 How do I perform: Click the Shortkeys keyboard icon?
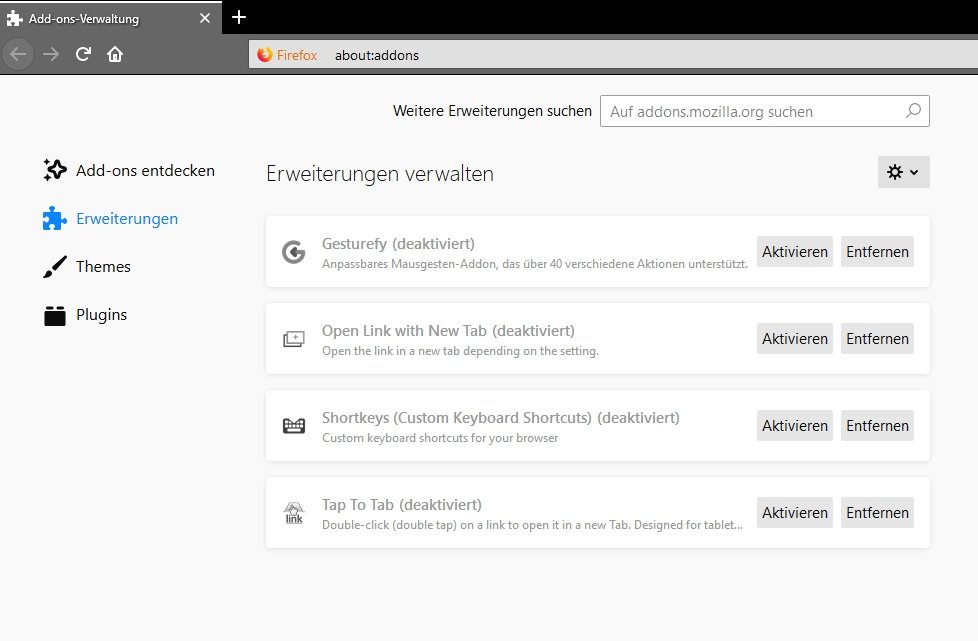(294, 426)
